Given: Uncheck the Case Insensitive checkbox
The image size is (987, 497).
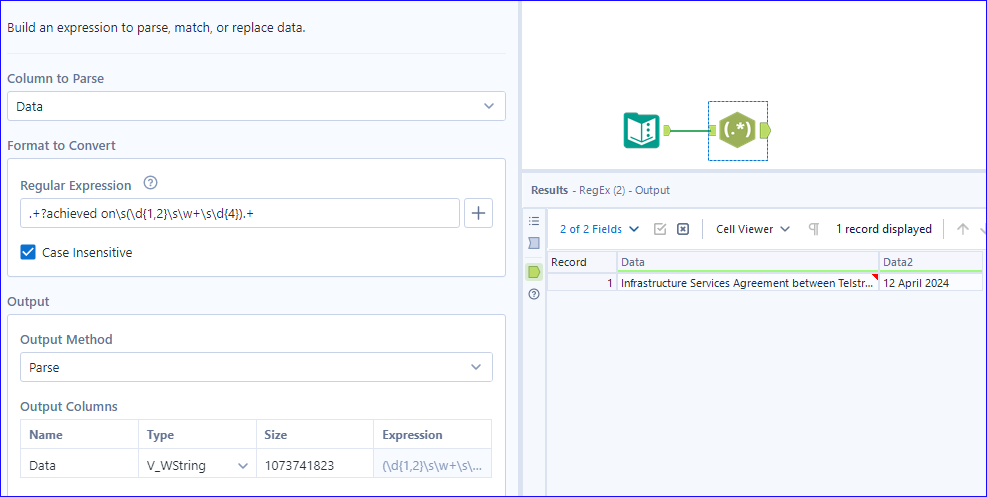Looking at the screenshot, I should [28, 253].
